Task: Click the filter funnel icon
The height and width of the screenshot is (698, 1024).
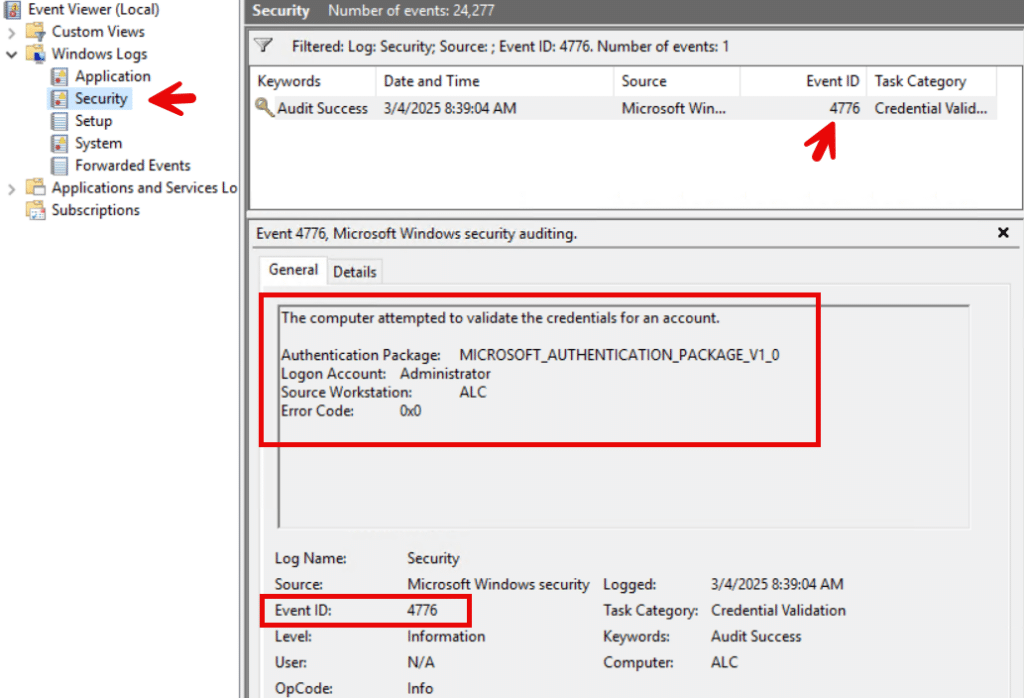Action: coord(263,45)
